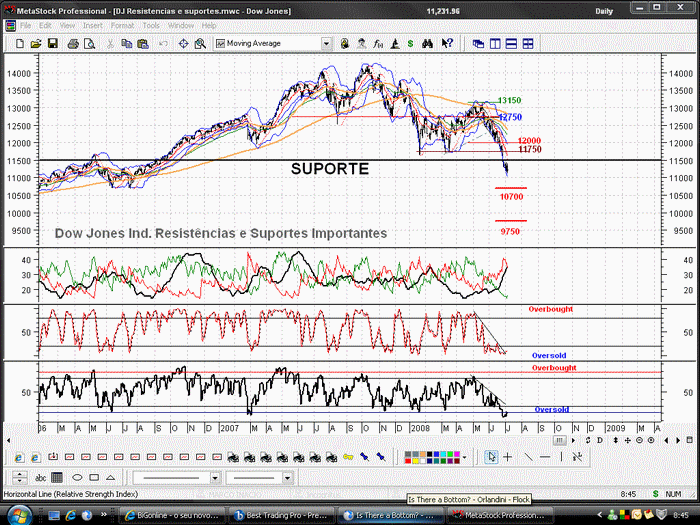This screenshot has width=700, height=525.
Task: Select the triangle drawing tool
Action: (110, 478)
